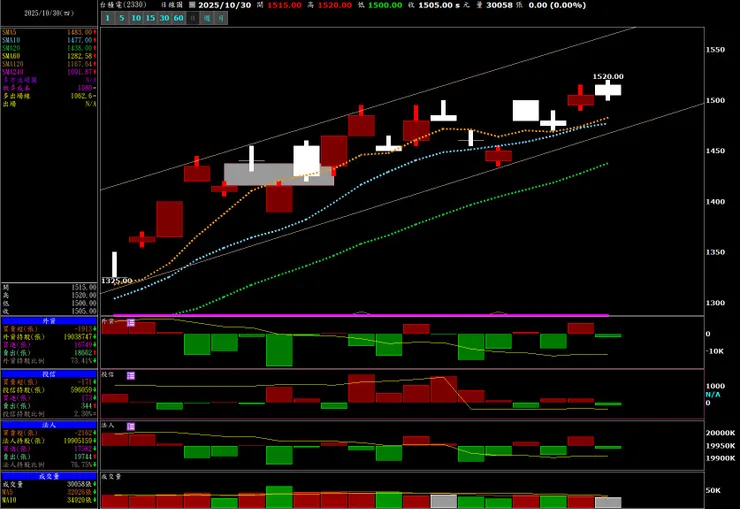Click the last gray volume bar

(608, 502)
